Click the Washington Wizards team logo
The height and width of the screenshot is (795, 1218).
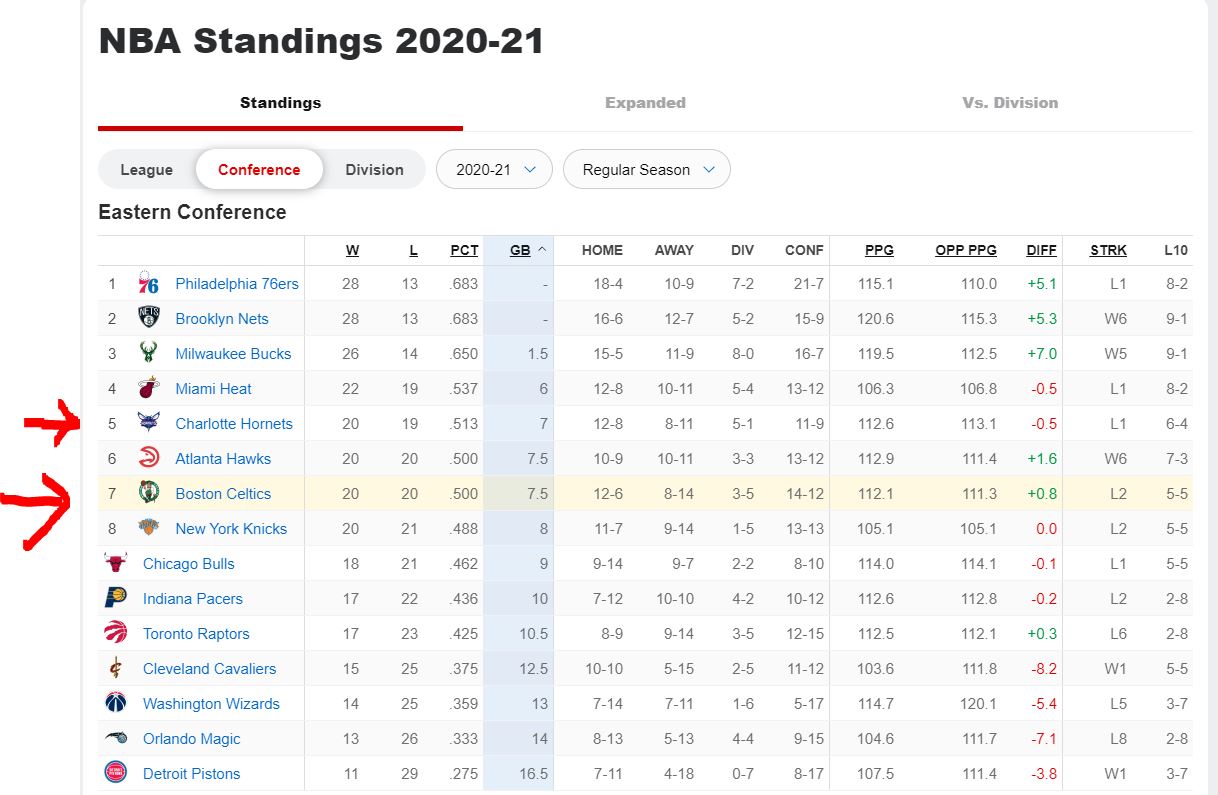coord(116,703)
